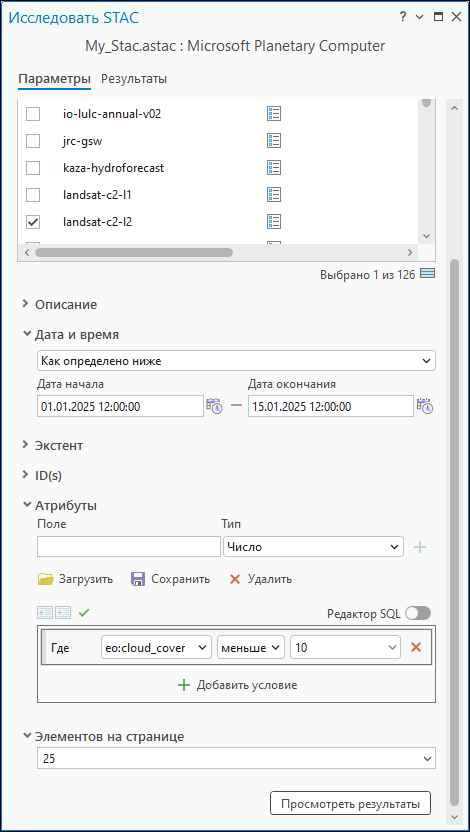Check the kaza-hydroforecast checkbox
Viewport: 470px width, 832px height.
(x=33, y=168)
